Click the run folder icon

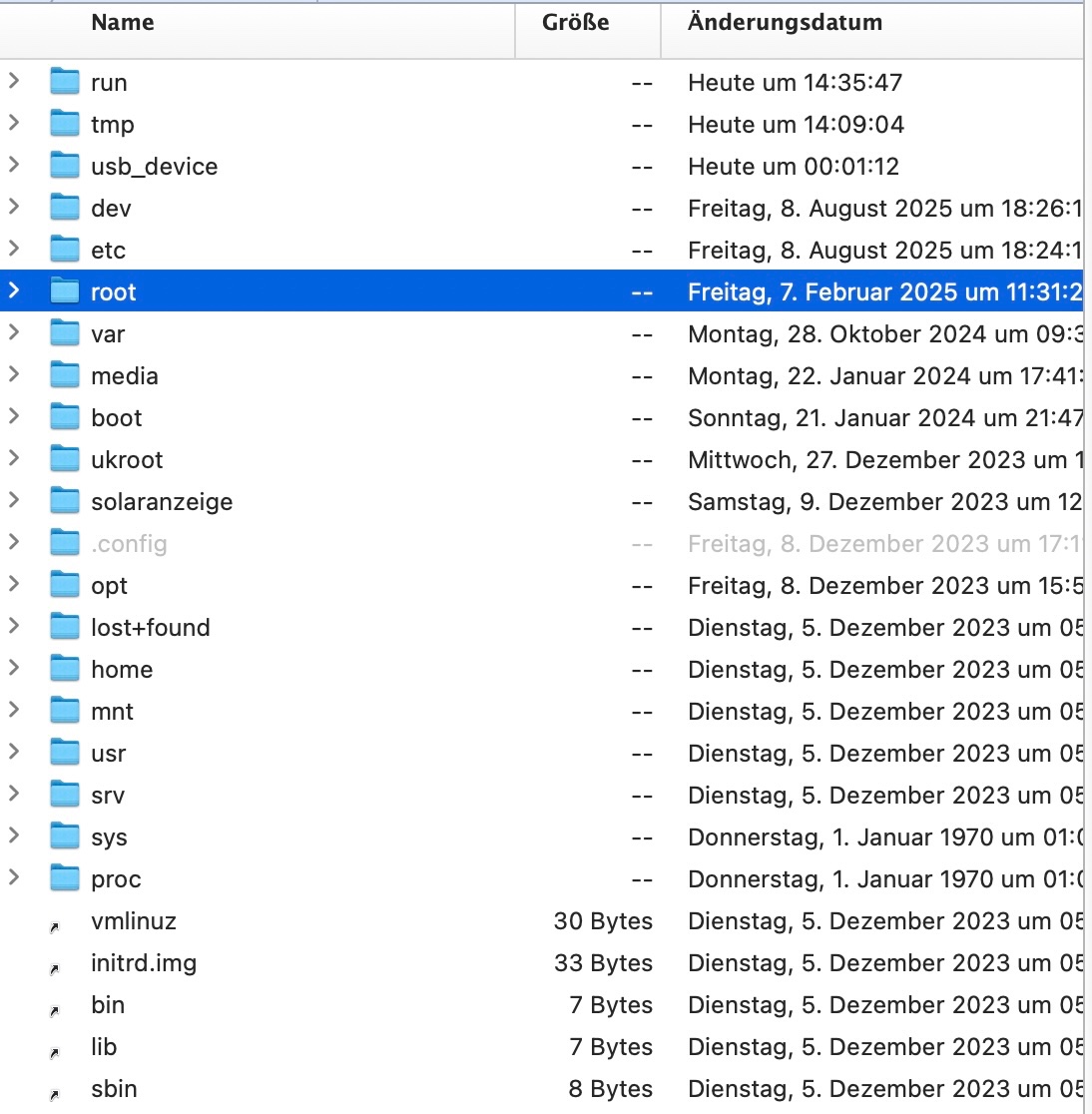coord(65,82)
